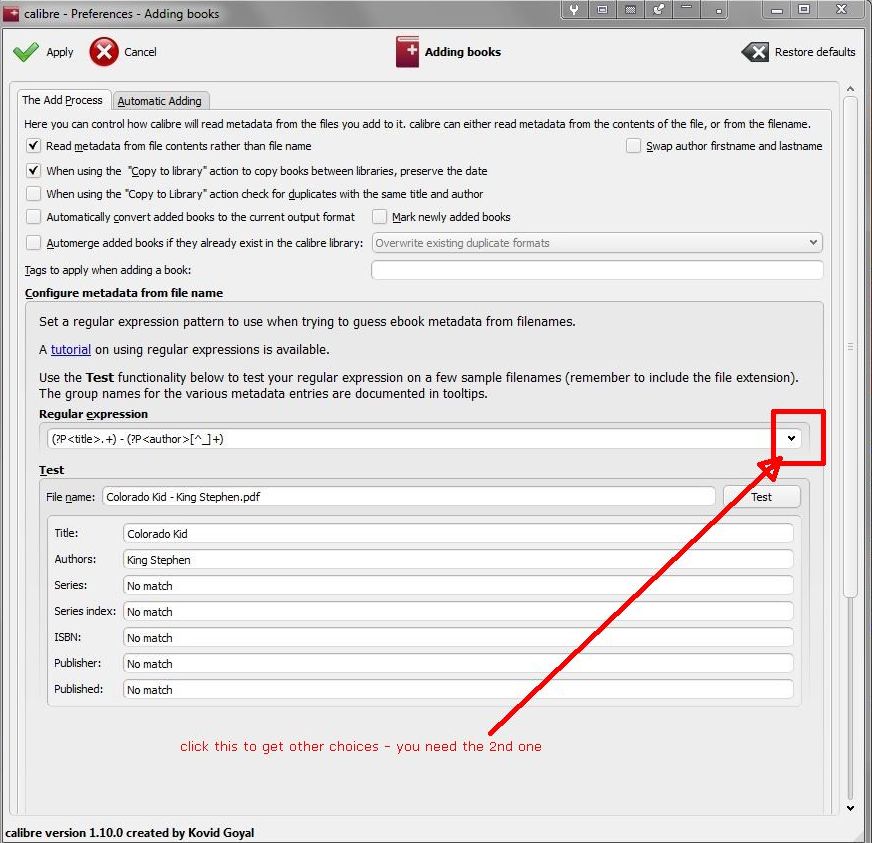The image size is (872, 843).
Task: Click the Regular expression label
Action: pyautogui.click(x=93, y=414)
